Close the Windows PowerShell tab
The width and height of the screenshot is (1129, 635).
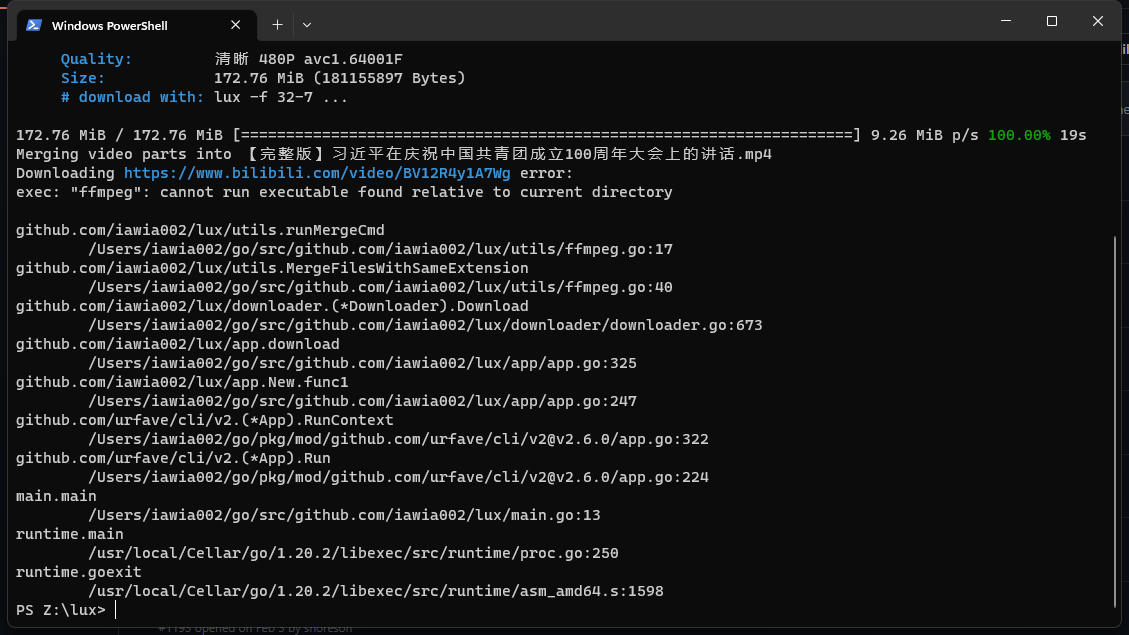pyautogui.click(x=235, y=25)
